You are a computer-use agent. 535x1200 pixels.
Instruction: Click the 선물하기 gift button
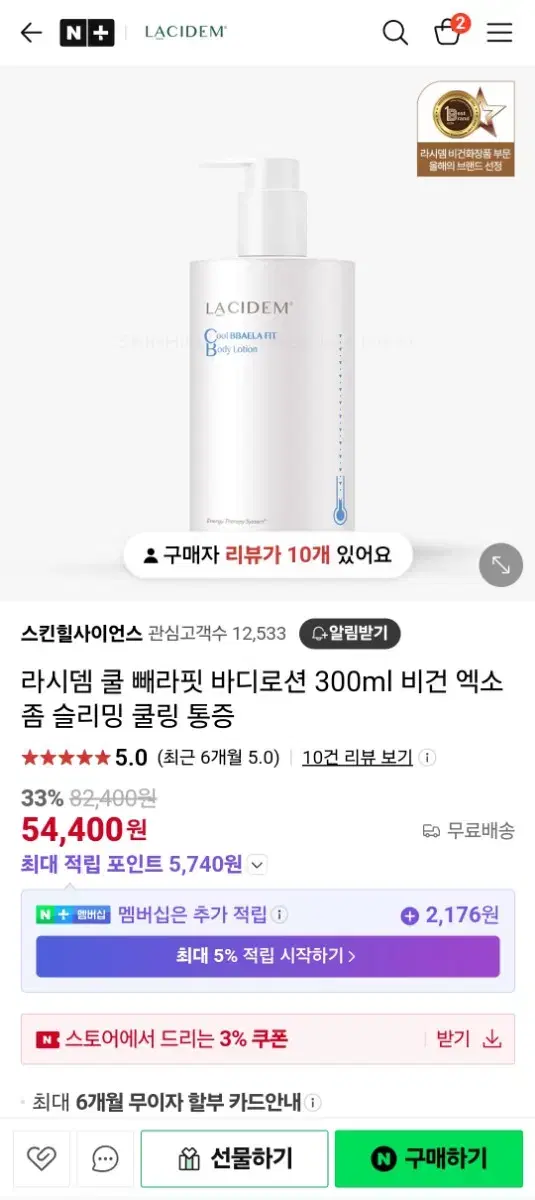click(234, 1158)
